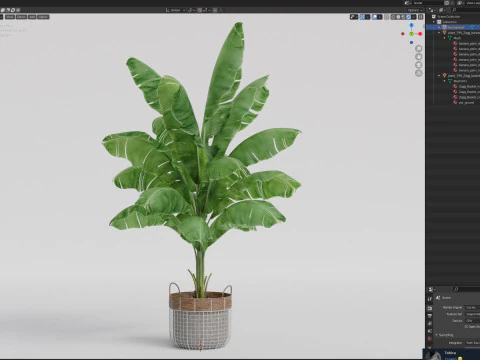Open the Select menu in viewport header
The height and width of the screenshot is (360, 480).
21,17
